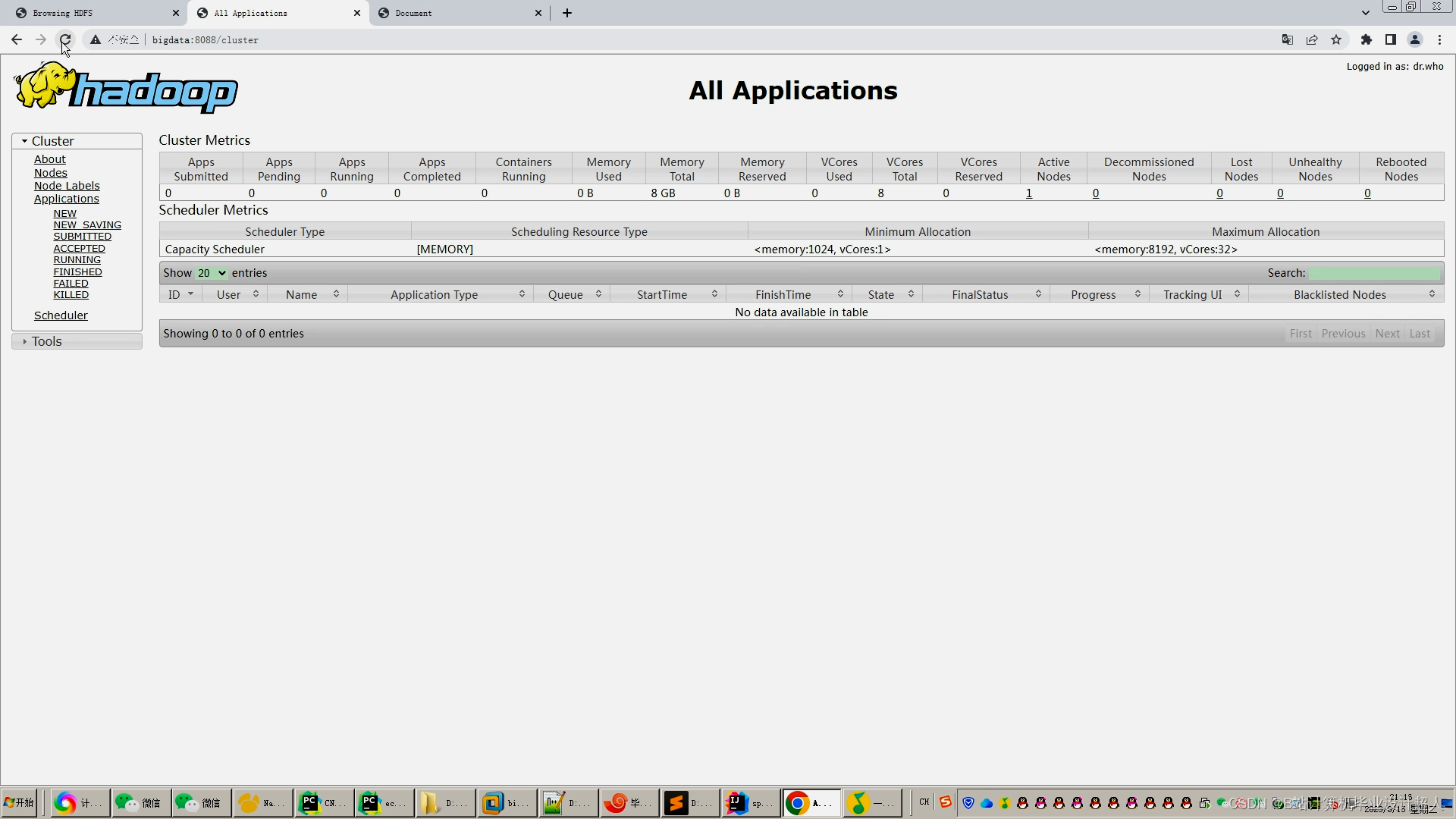Reload the page with refresh icon
The width and height of the screenshot is (1456, 819).
[65, 39]
